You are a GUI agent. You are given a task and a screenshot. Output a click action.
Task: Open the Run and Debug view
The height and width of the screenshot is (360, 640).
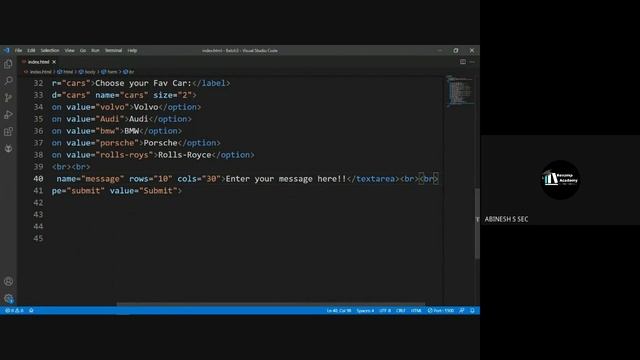(8, 115)
